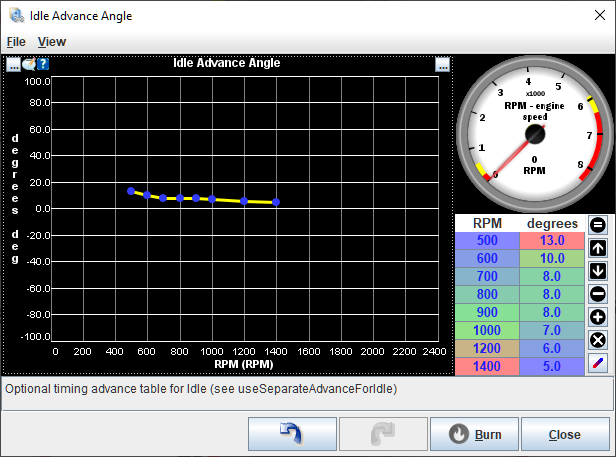Click the plus increase-value button
The image size is (616, 457).
pos(597,317)
